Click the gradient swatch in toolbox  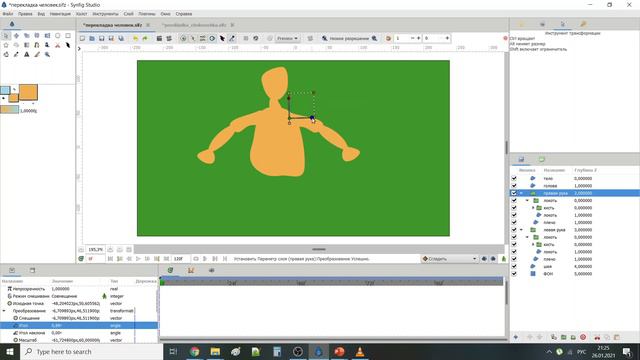pyautogui.click(x=9, y=110)
